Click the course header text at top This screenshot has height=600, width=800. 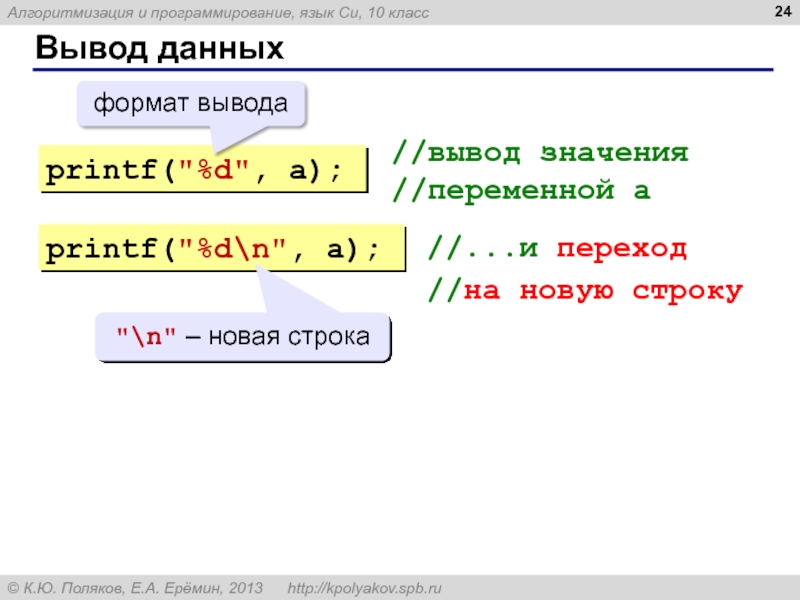[220, 12]
